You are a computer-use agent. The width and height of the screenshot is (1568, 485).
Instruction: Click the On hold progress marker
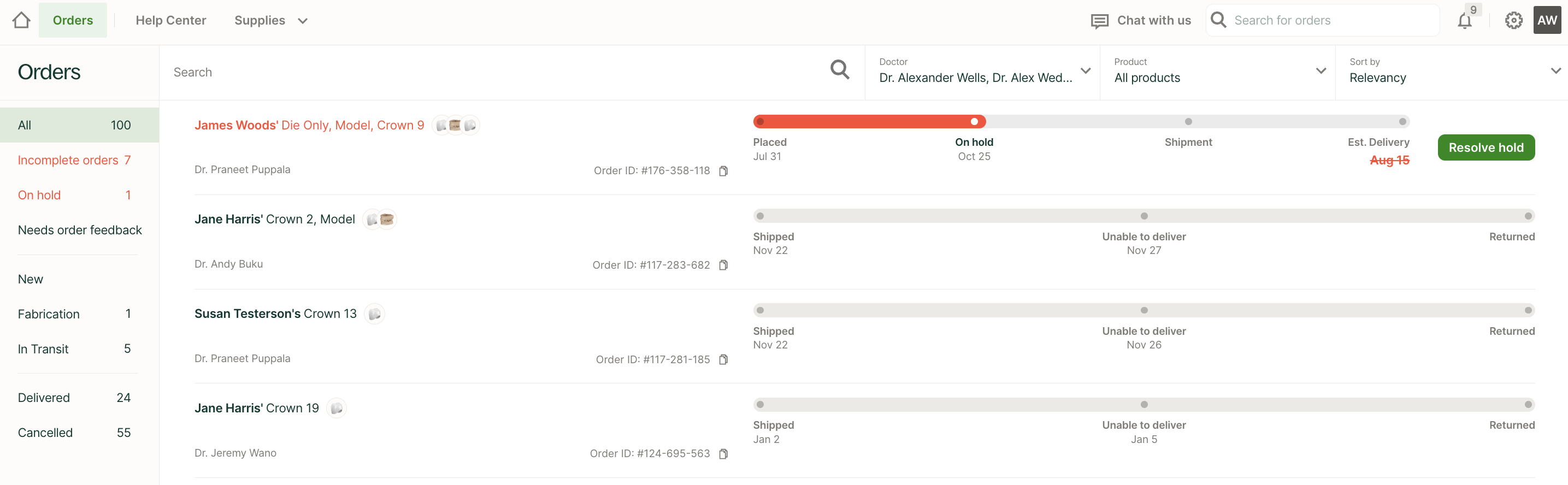tap(974, 122)
